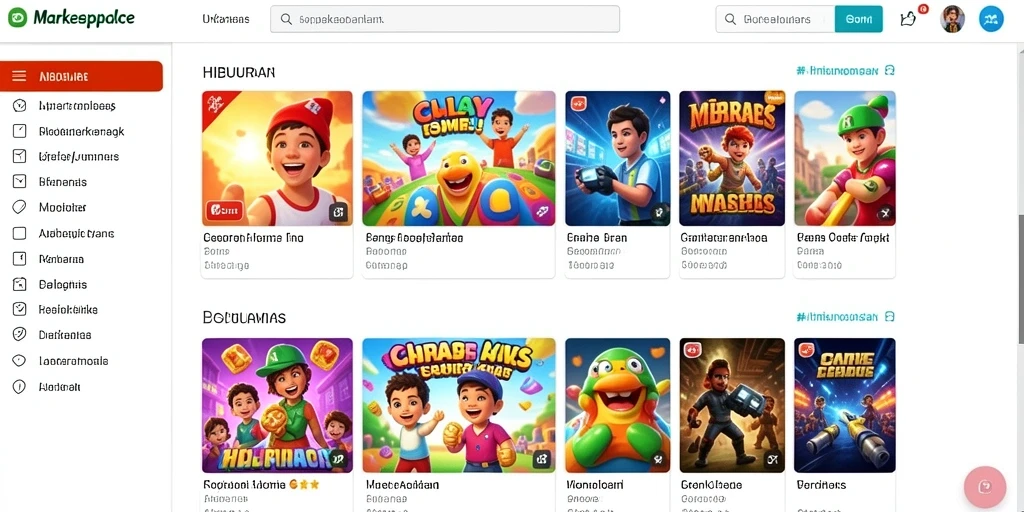Click the clock icon beside Iuhpertcmploees
The width and height of the screenshot is (1024, 512).
click(x=20, y=105)
